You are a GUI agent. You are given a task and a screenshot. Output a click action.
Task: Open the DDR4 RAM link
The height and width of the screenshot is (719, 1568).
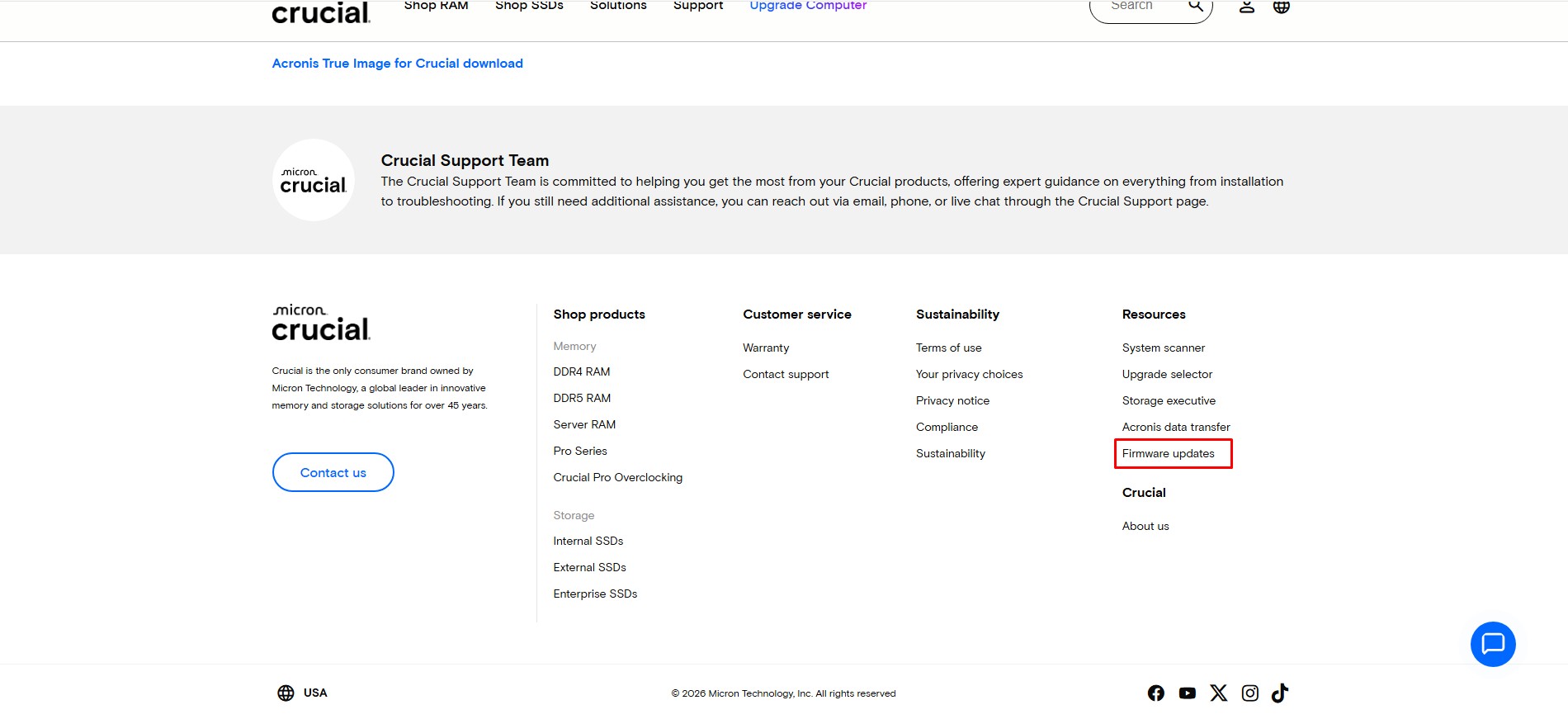tap(582, 372)
